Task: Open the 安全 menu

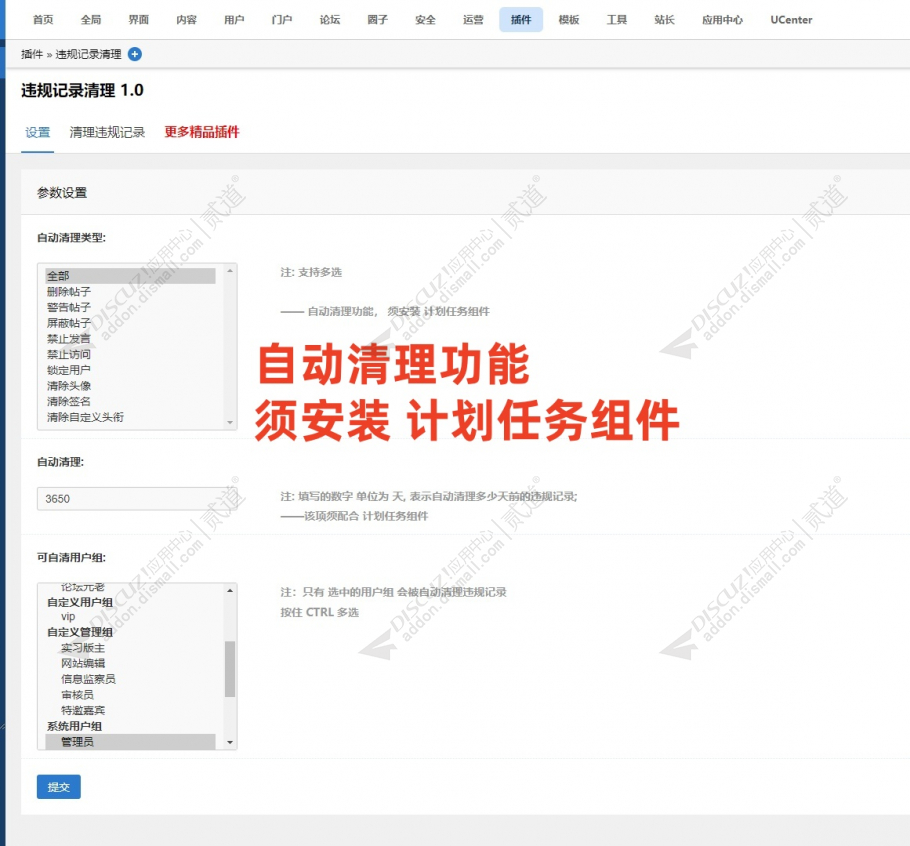Action: coord(425,20)
